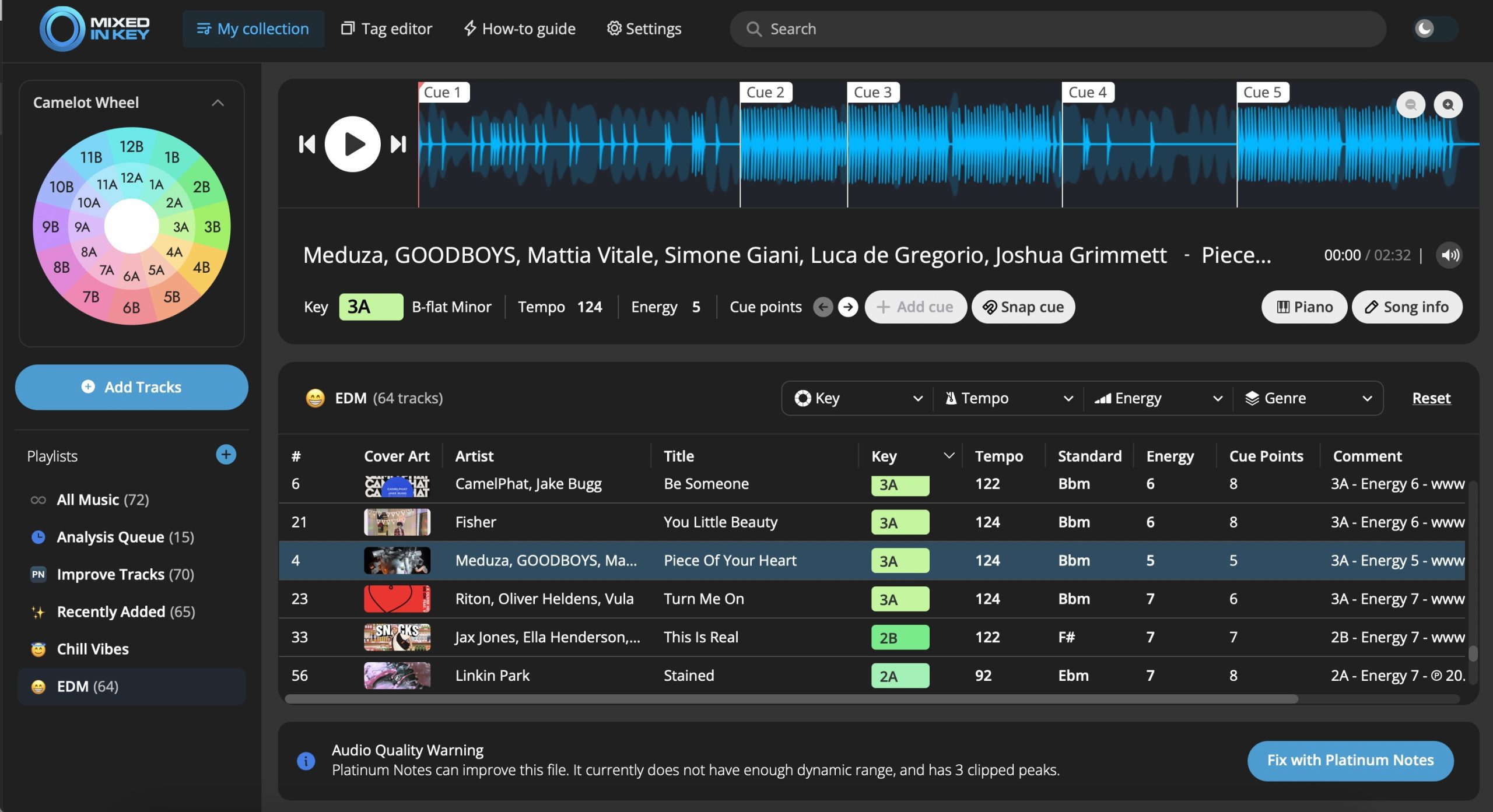Click the Cue 3 marker on waveform
This screenshot has height=812, width=1493.
pyautogui.click(x=872, y=92)
